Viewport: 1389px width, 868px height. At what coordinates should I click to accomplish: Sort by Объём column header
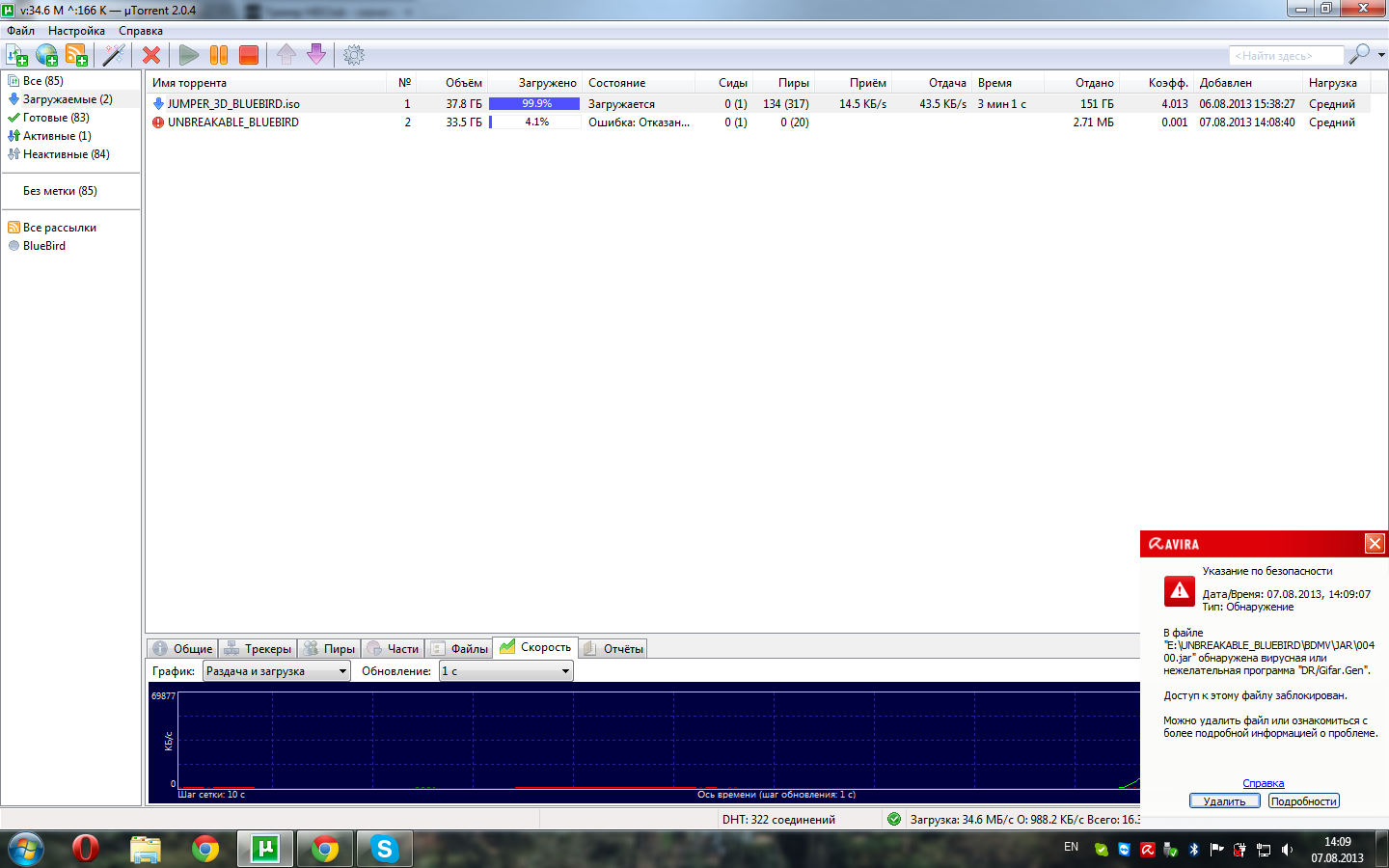coord(454,83)
